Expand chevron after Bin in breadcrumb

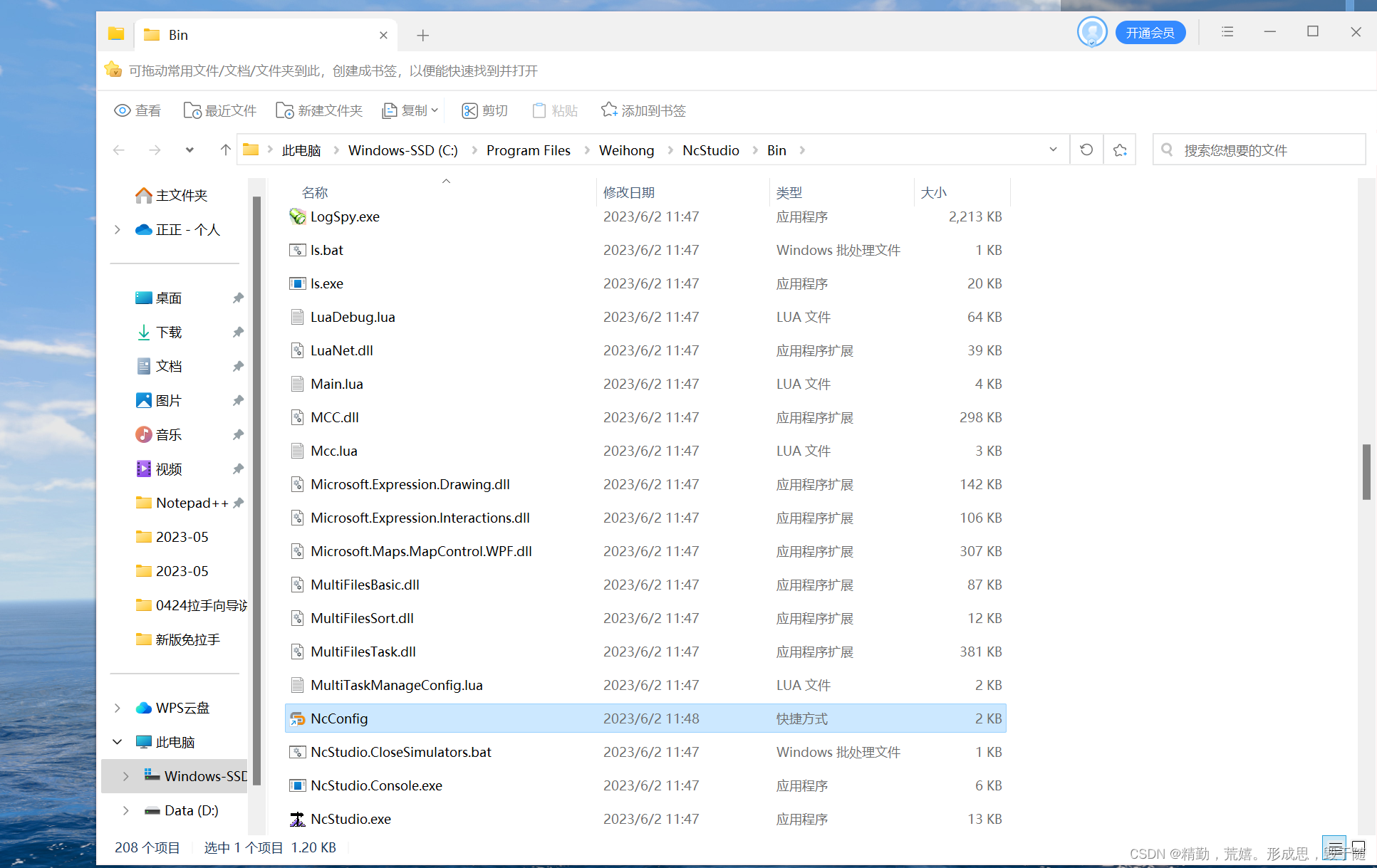tap(802, 150)
